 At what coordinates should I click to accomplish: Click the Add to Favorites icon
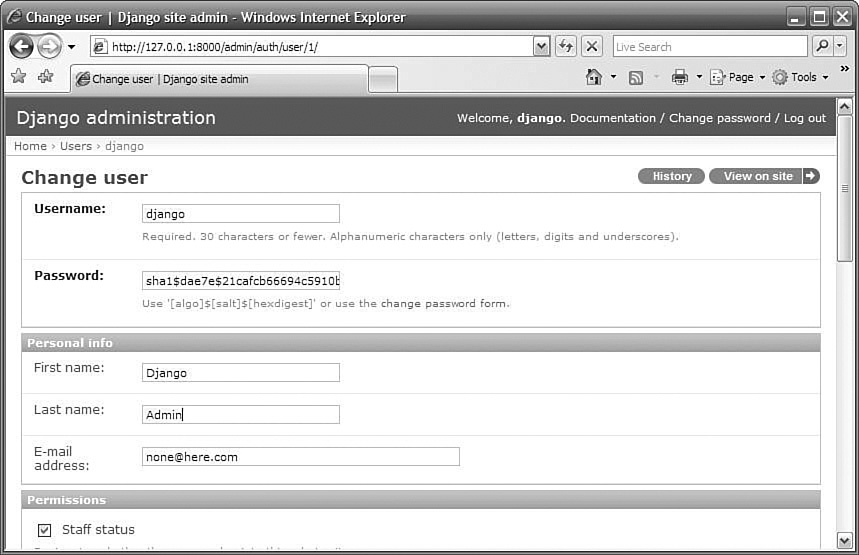(45, 76)
